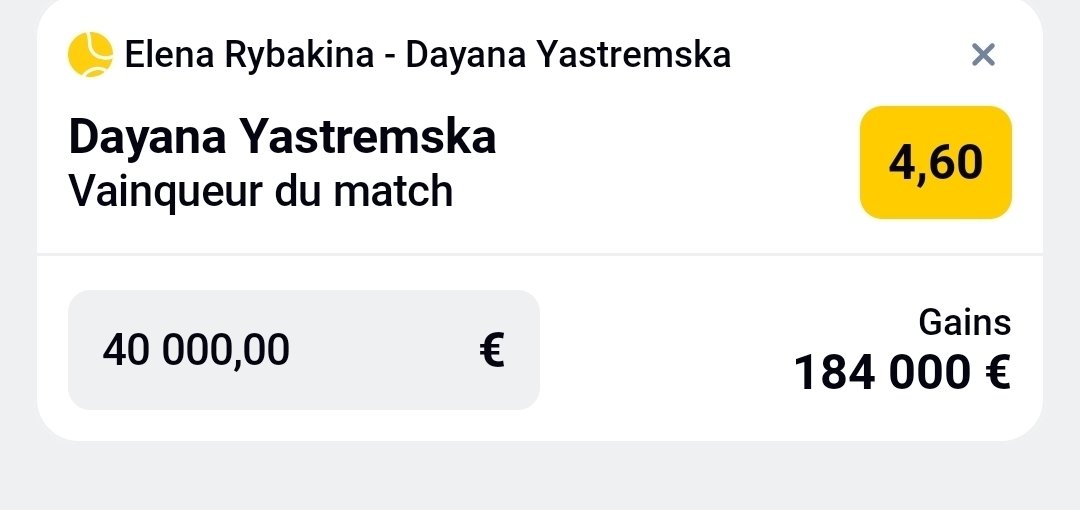The width and height of the screenshot is (1080, 510).
Task: Click the euro sign after 184 000
Action: coord(997,373)
